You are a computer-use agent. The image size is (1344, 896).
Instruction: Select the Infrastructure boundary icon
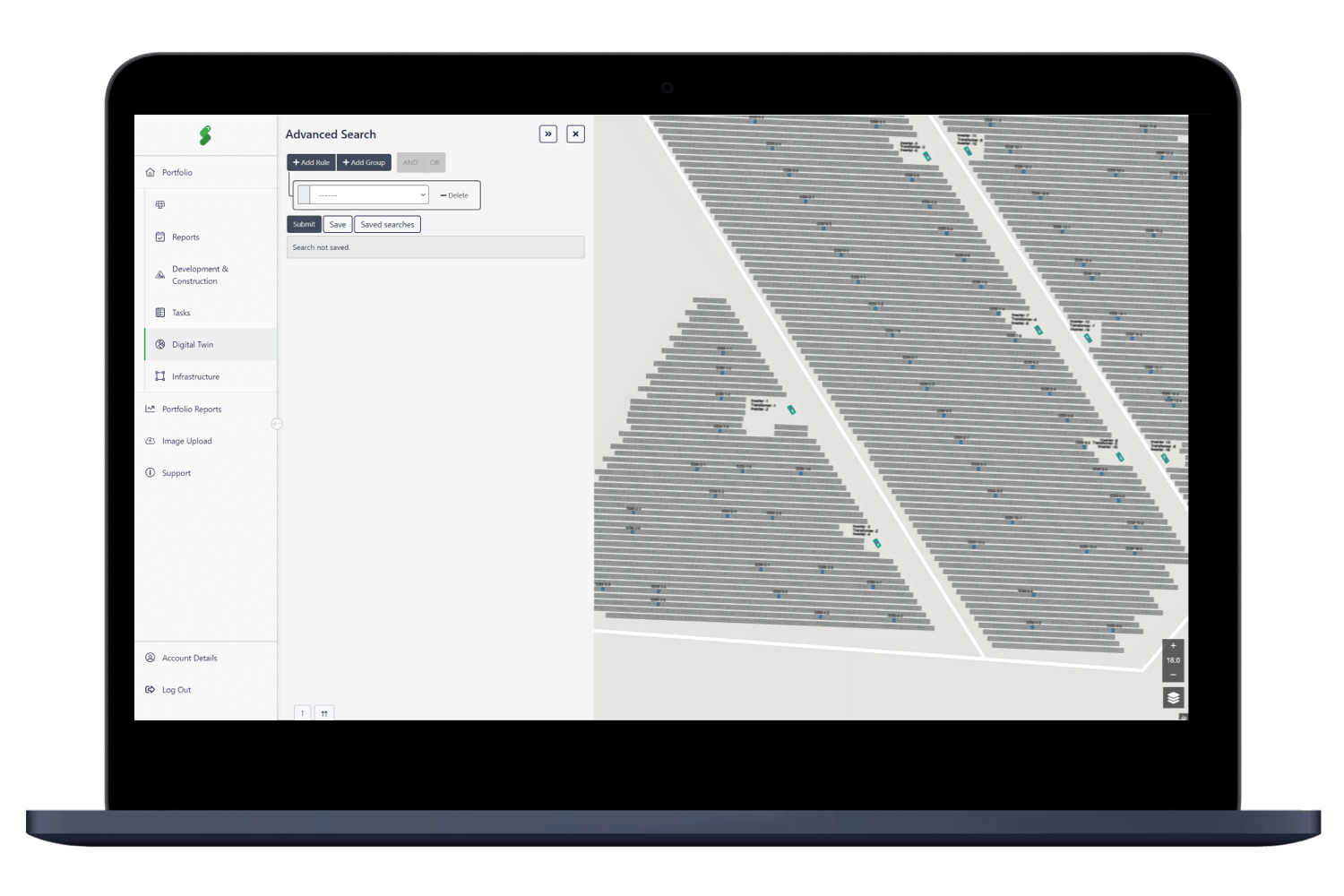click(160, 376)
